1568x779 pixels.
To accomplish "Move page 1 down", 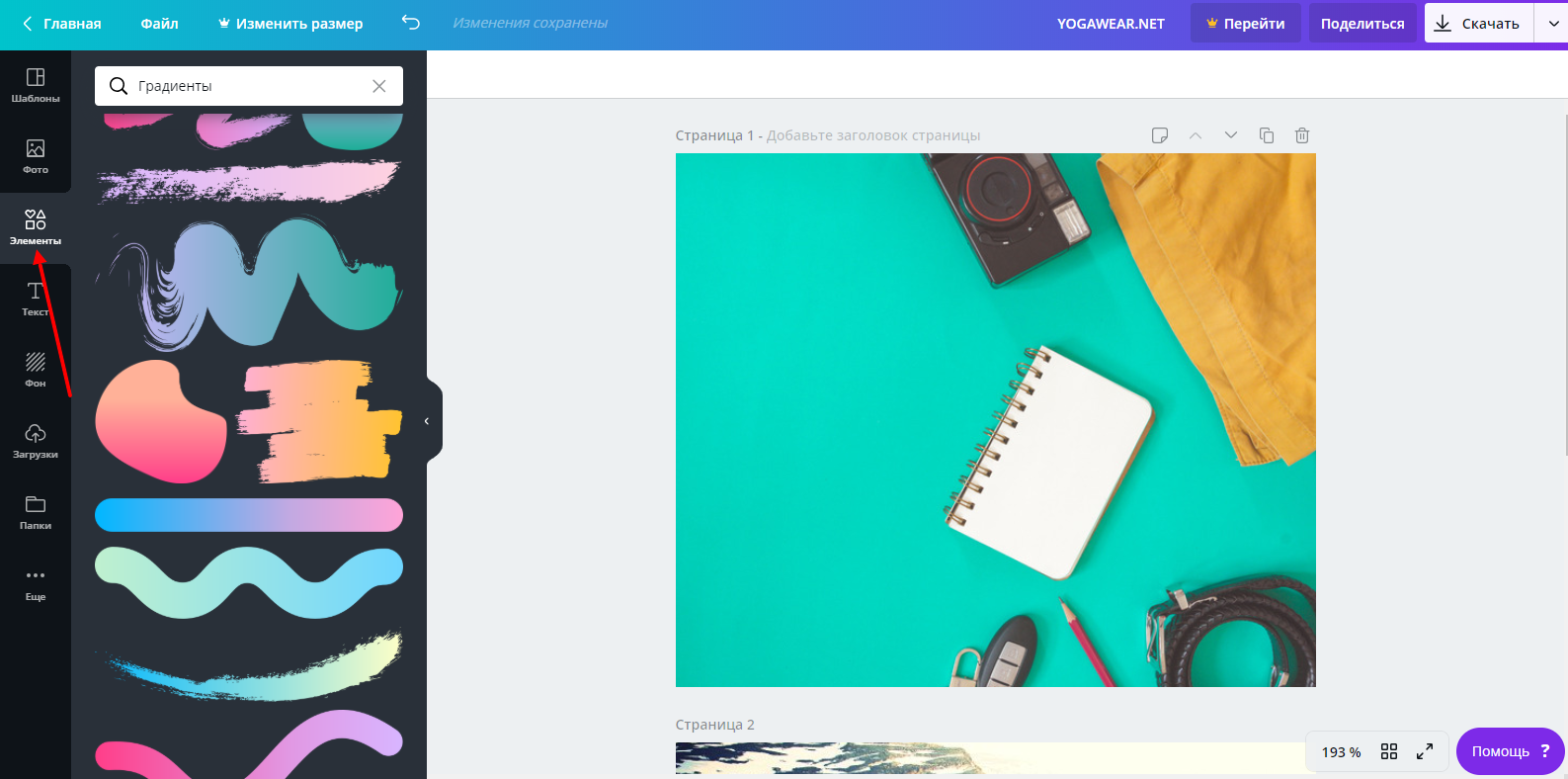I will point(1231,135).
